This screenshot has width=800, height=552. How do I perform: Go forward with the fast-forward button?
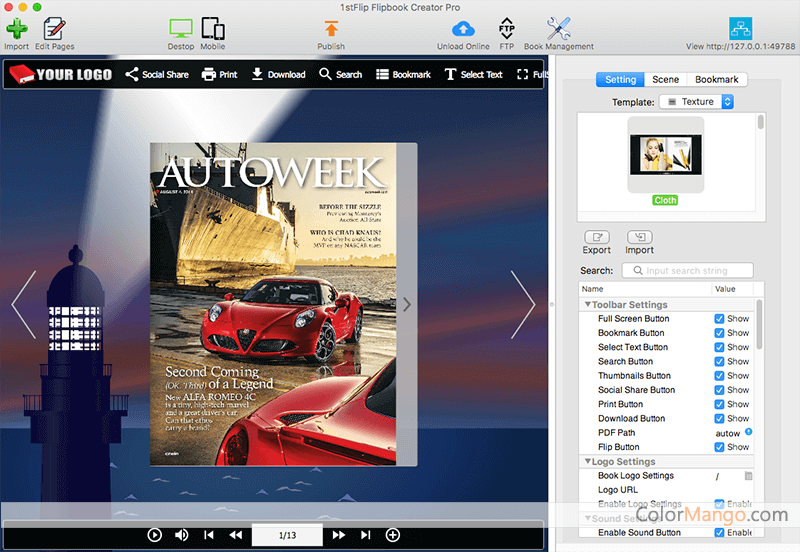[x=339, y=535]
